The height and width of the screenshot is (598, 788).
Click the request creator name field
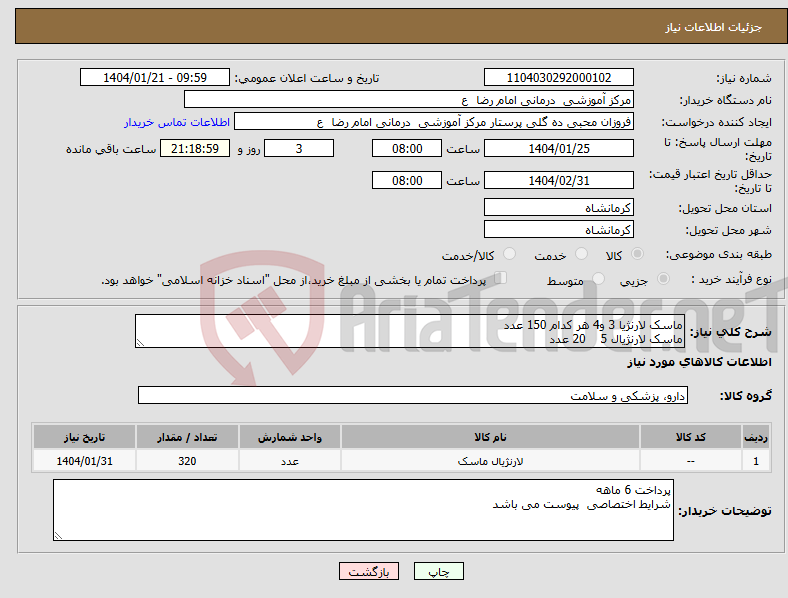pyautogui.click(x=434, y=122)
